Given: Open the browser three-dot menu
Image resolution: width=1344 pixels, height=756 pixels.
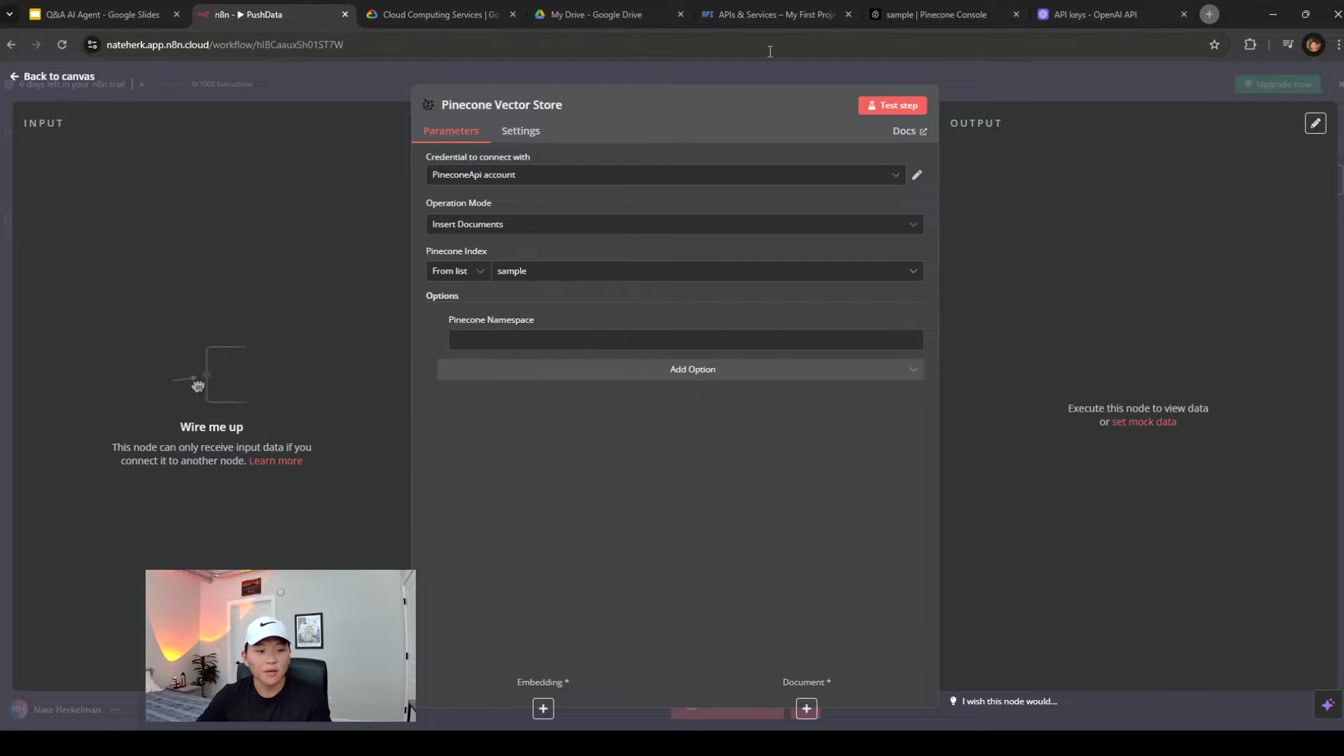Looking at the screenshot, I should click(x=1338, y=45).
